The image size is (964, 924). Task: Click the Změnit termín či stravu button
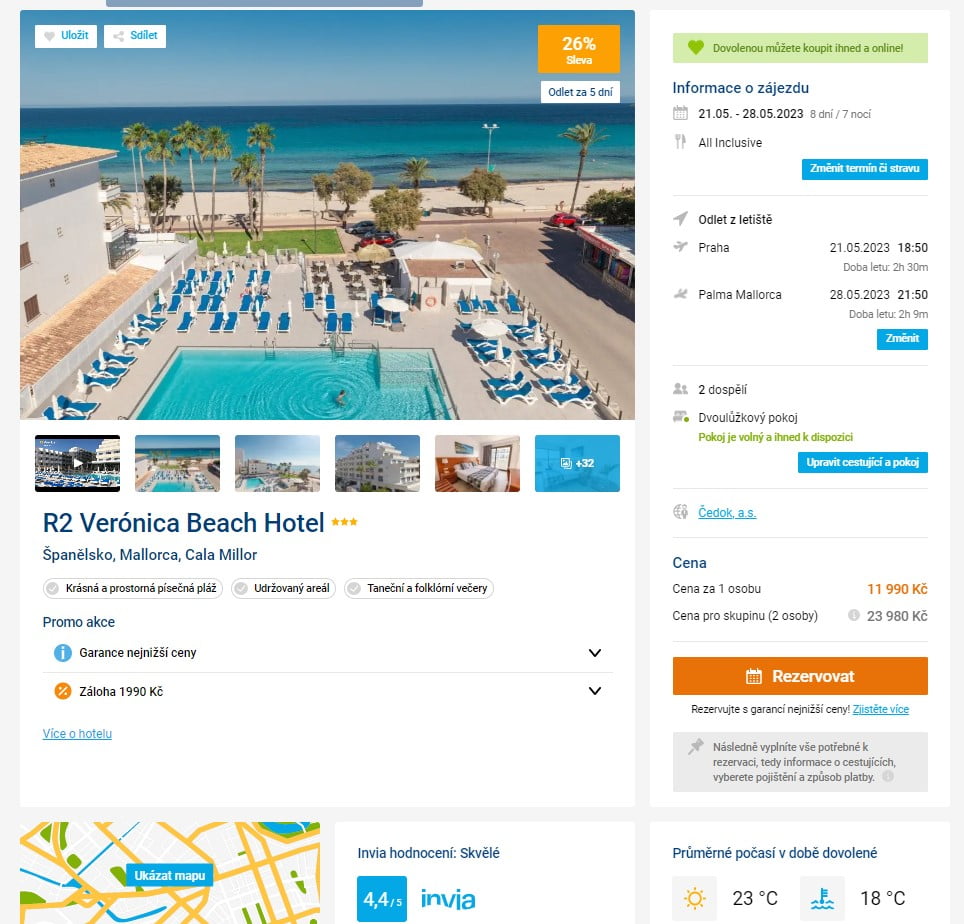[x=864, y=169]
